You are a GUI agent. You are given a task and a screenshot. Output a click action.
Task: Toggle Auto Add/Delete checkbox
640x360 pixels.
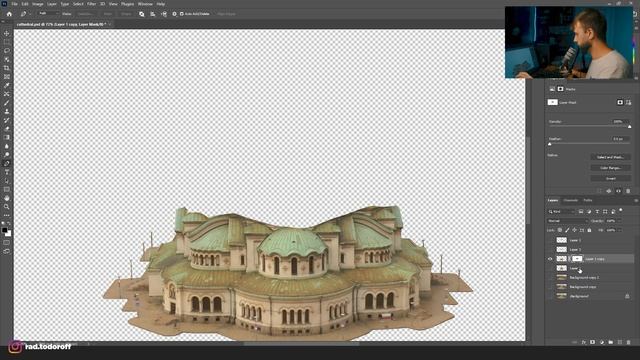pyautogui.click(x=182, y=14)
